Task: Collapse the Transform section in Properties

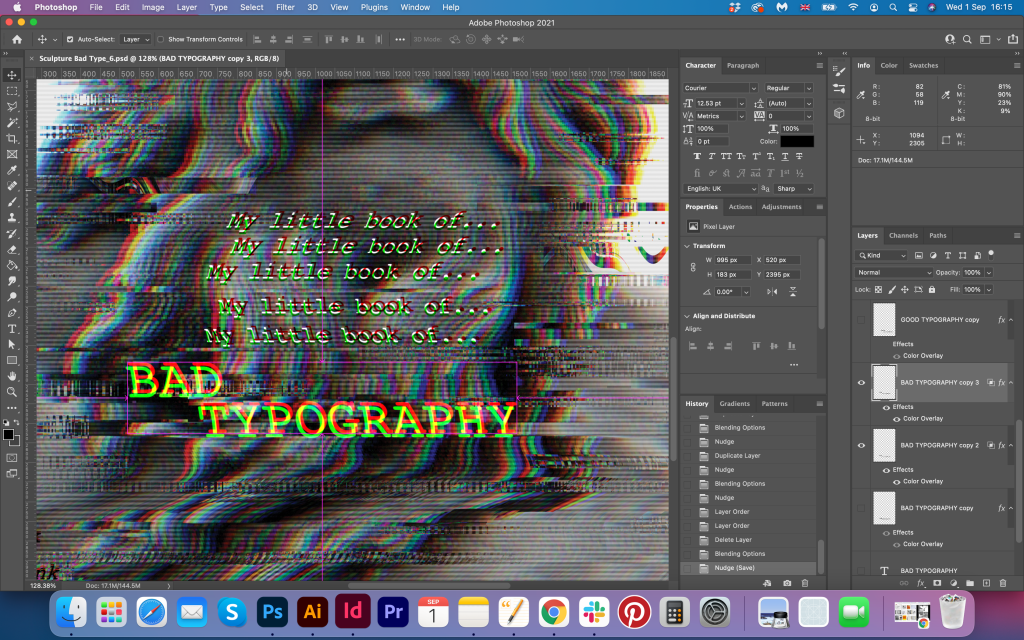Action: click(688, 245)
